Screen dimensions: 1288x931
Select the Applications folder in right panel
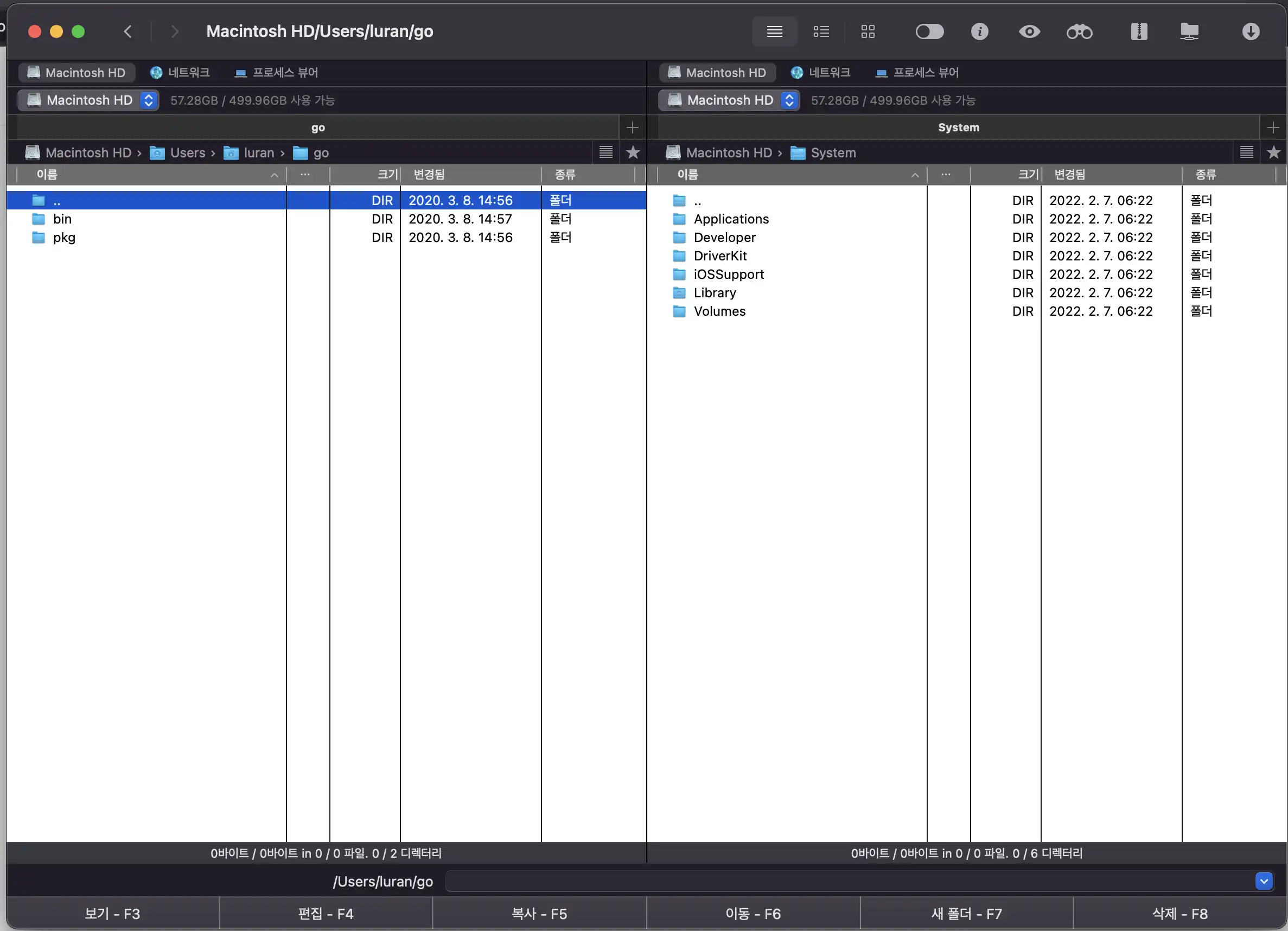(731, 219)
